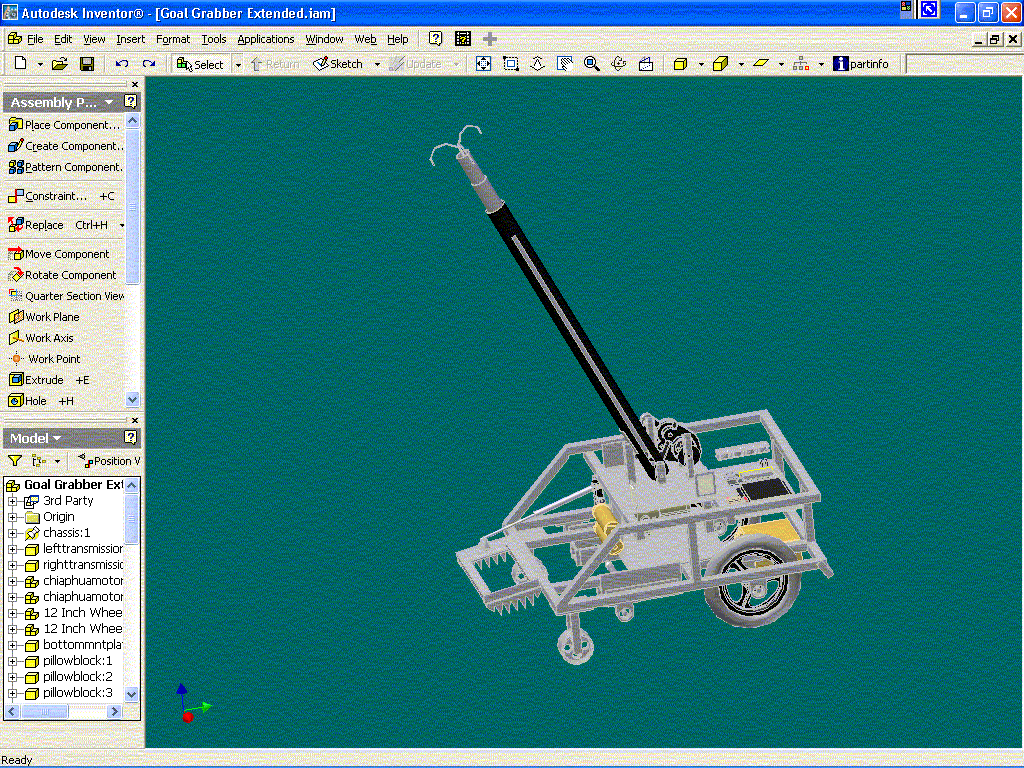Image resolution: width=1024 pixels, height=768 pixels.
Task: Click the component hierarchy structure icon
Action: [801, 63]
